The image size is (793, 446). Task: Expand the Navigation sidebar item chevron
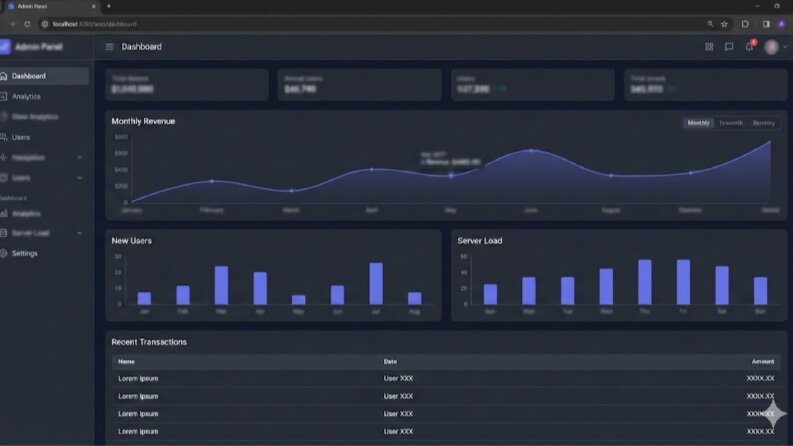coord(79,157)
